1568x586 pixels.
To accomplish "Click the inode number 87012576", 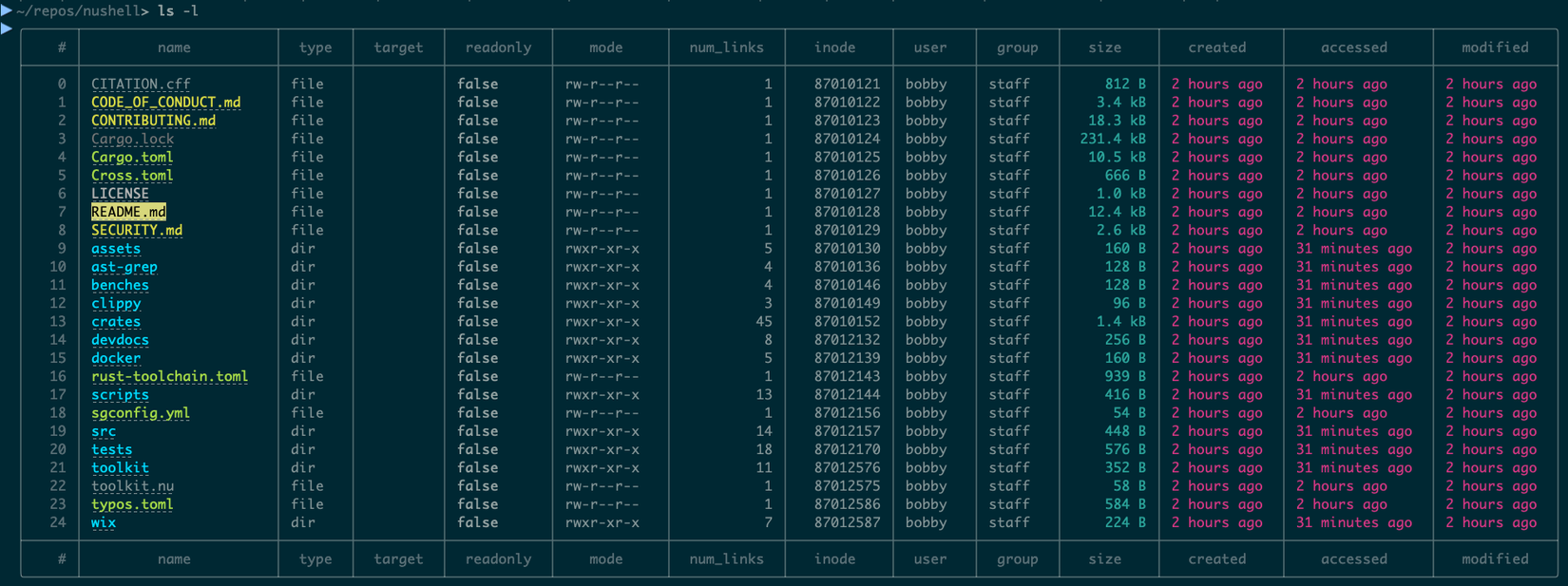I will (847, 467).
